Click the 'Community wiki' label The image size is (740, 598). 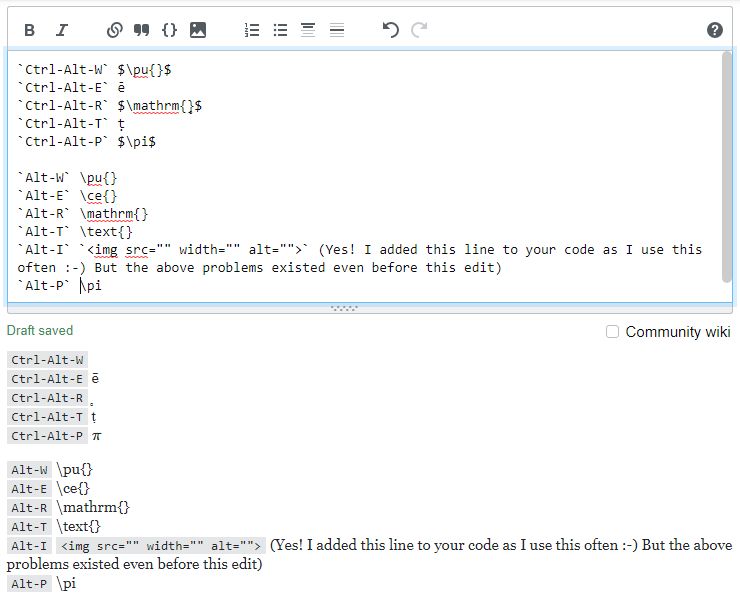click(x=678, y=332)
